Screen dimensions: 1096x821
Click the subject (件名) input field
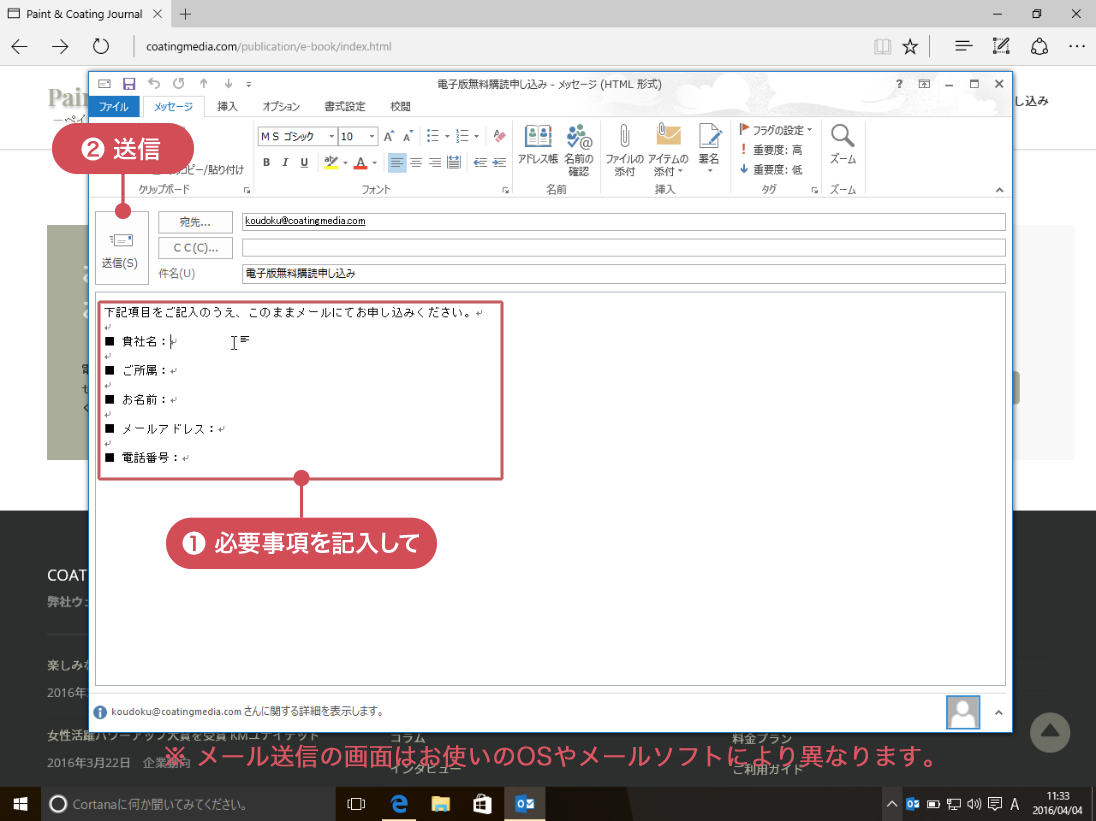coord(622,273)
